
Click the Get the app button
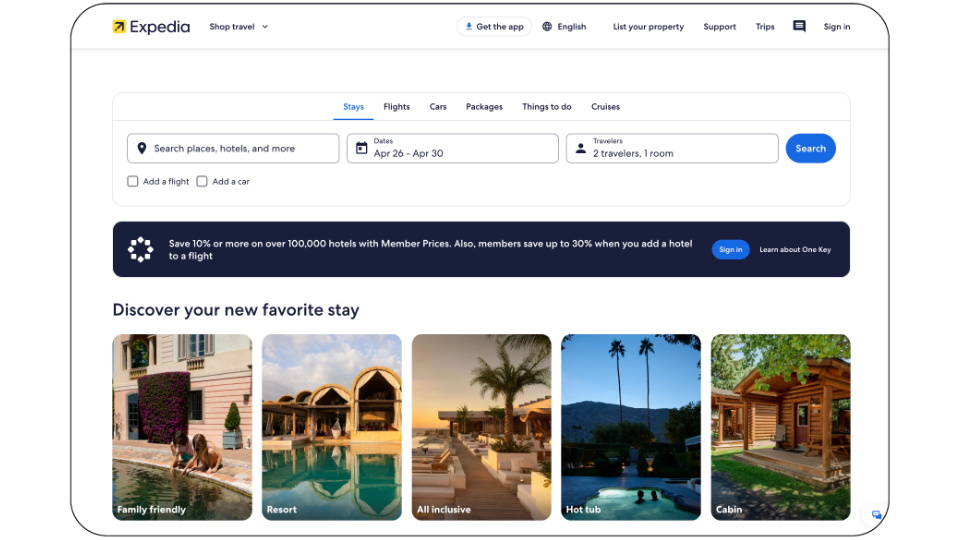[494, 26]
